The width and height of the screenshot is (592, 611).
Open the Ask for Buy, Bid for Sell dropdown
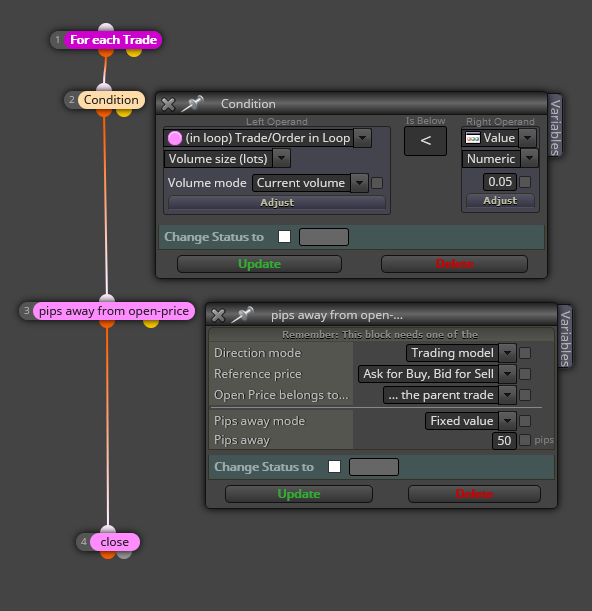507,374
